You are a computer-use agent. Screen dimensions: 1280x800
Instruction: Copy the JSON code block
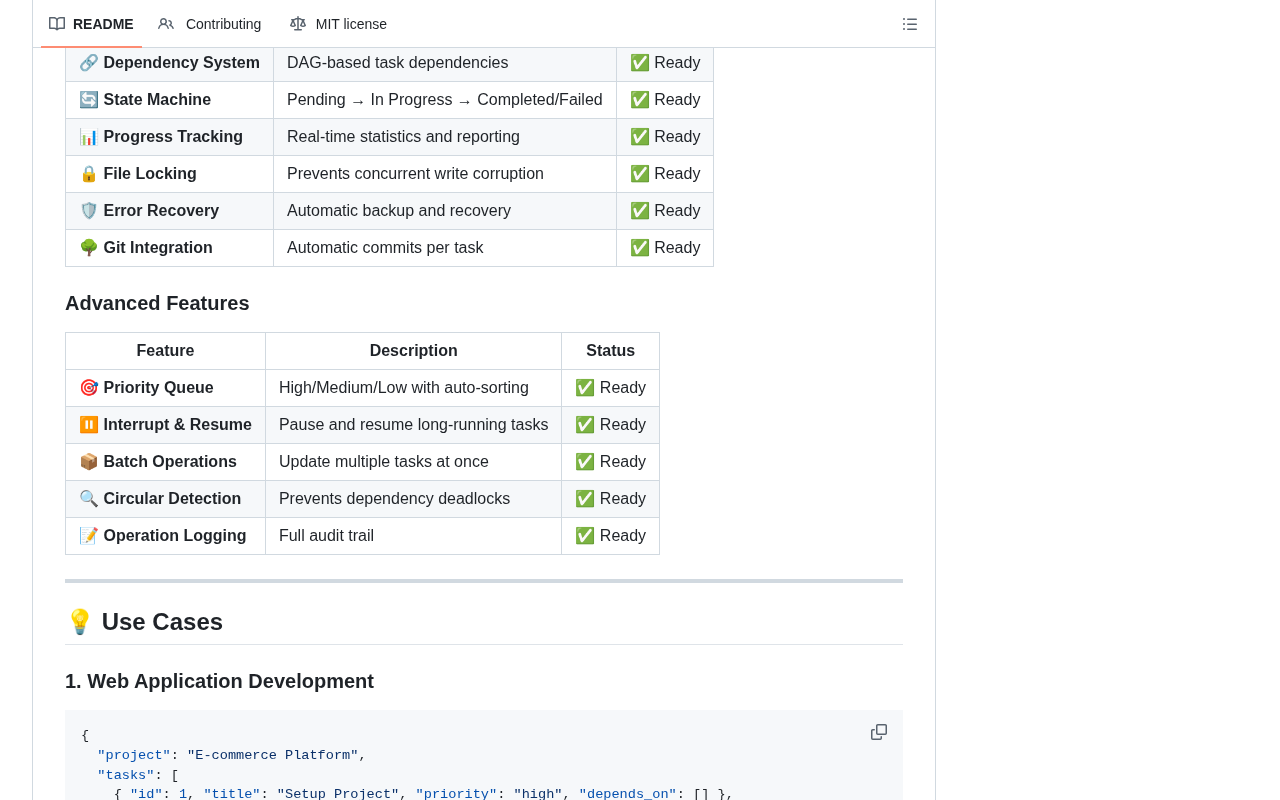[879, 732]
